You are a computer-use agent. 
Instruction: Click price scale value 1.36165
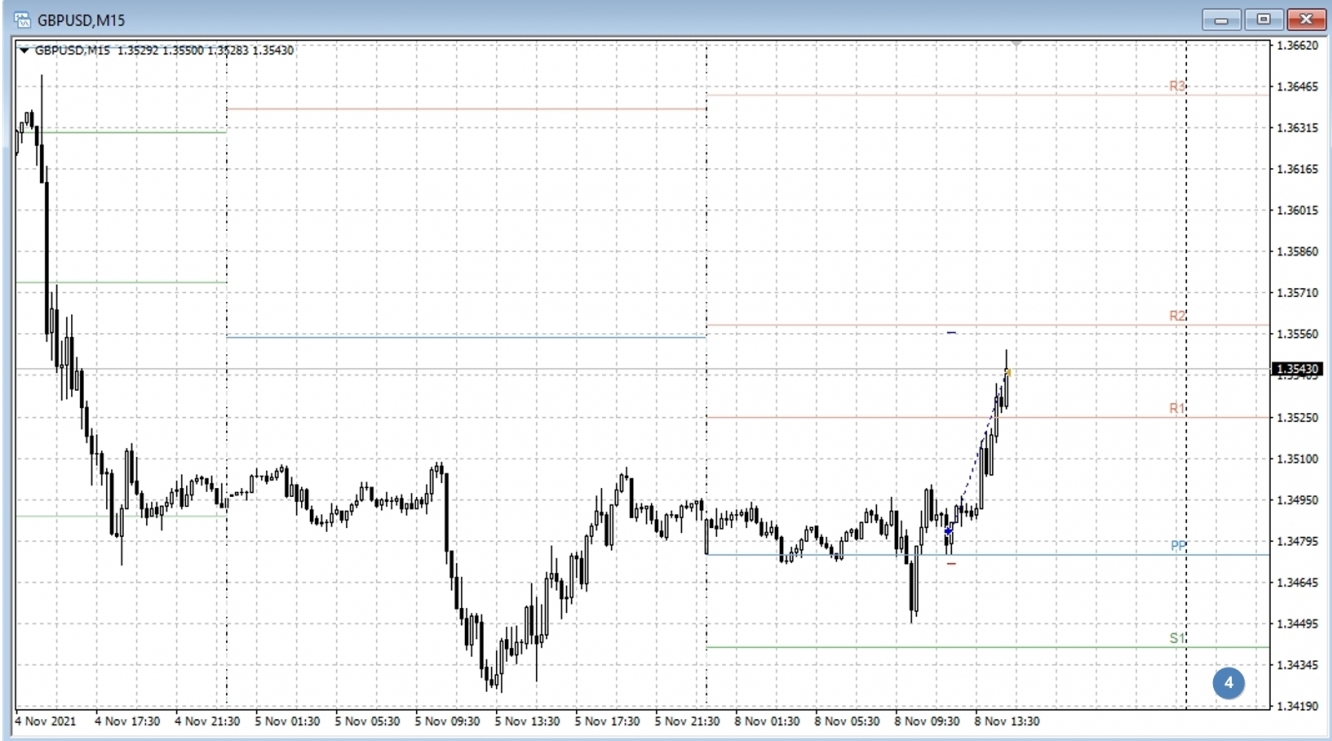pyautogui.click(x=1299, y=169)
